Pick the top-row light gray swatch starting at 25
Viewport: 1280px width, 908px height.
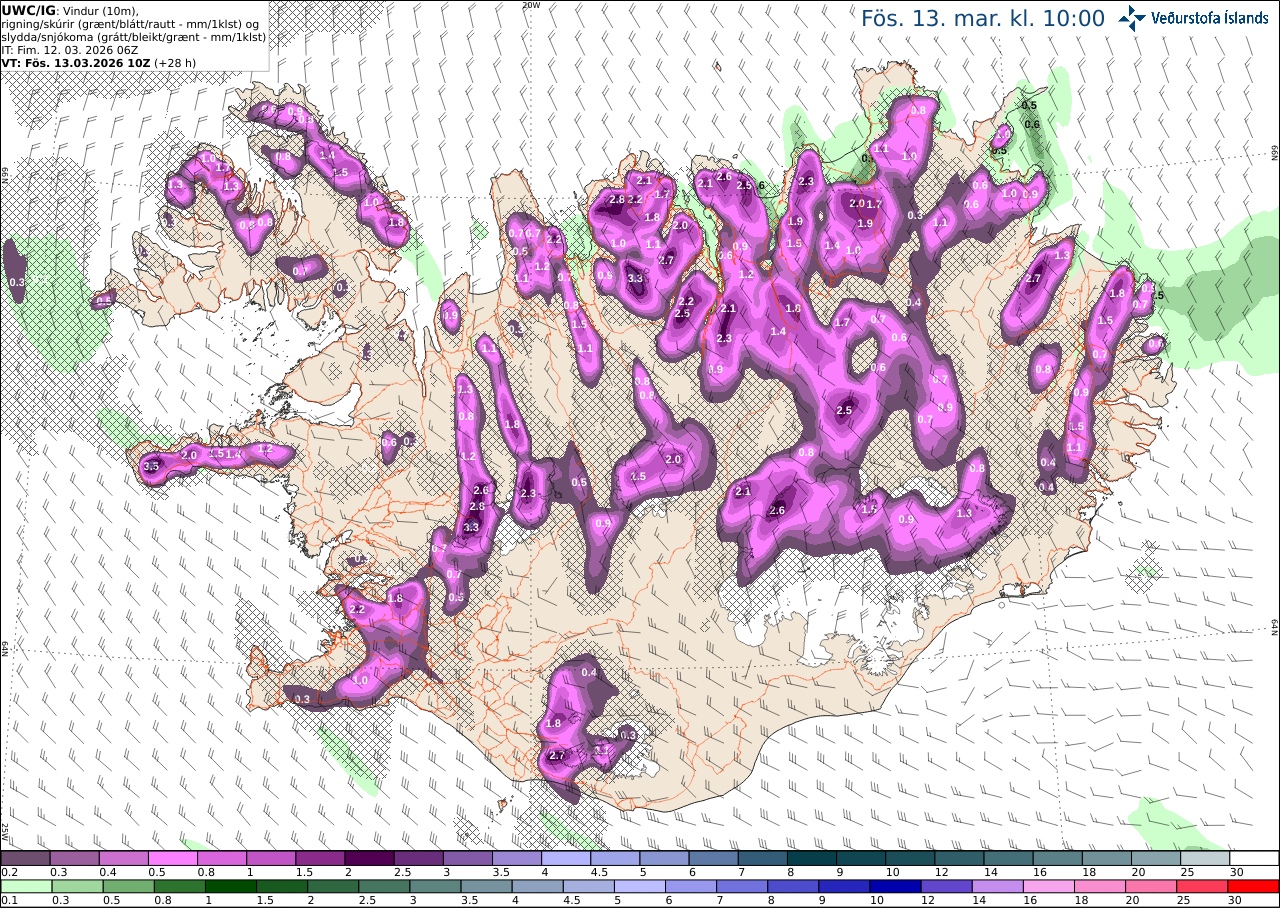pyautogui.click(x=1206, y=858)
